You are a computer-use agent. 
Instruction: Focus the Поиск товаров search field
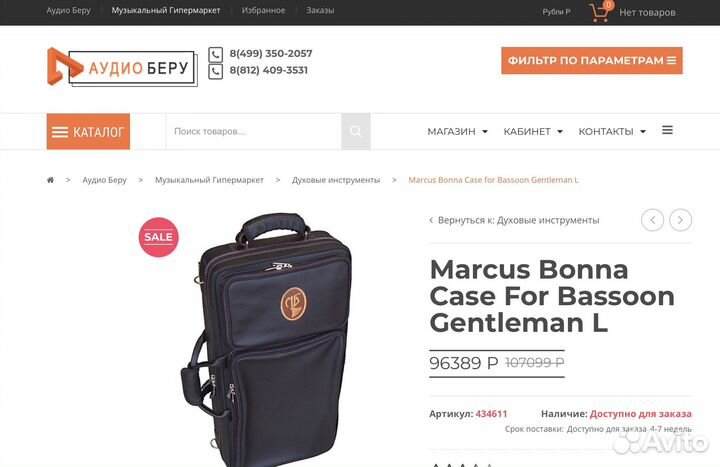pyautogui.click(x=254, y=131)
